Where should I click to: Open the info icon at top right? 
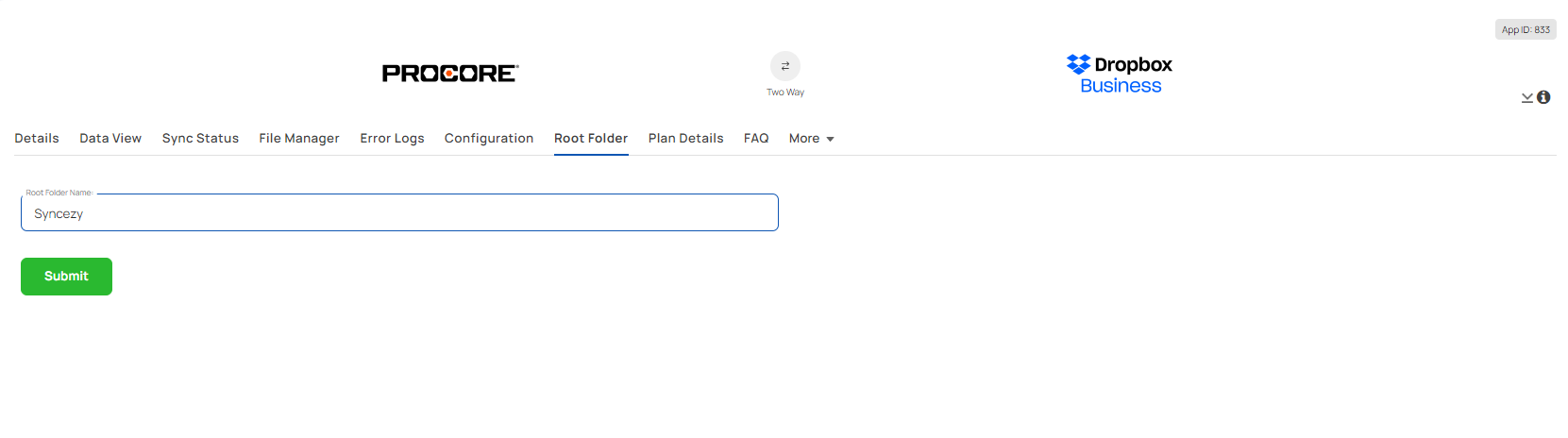tap(1543, 97)
